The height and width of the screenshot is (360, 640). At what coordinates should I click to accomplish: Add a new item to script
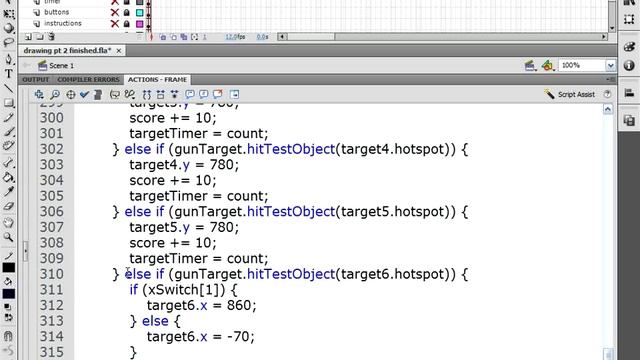pyautogui.click(x=39, y=95)
